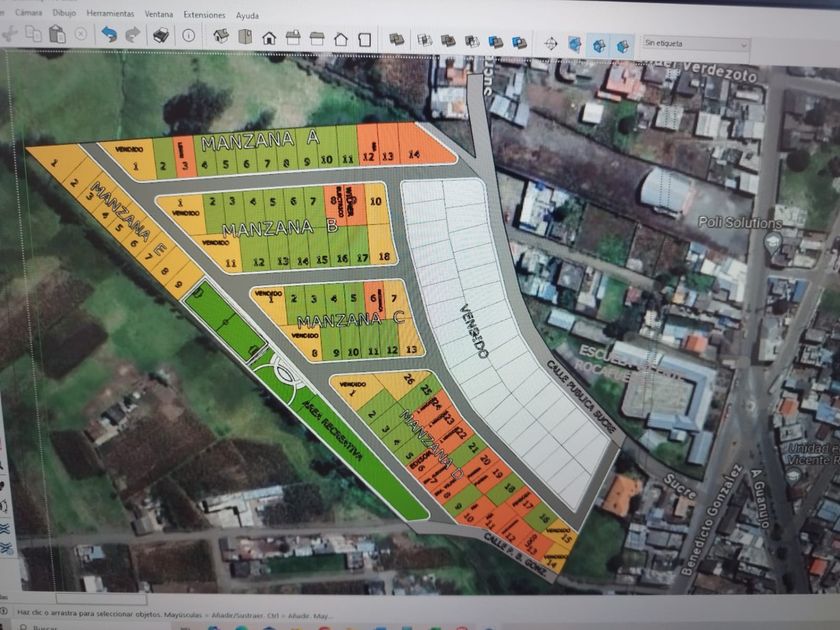The width and height of the screenshot is (840, 630).
Task: Click the Union solids icon
Action: point(448,41)
